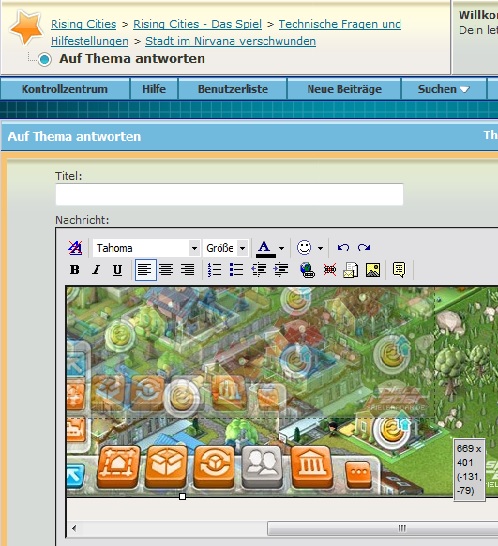
Task: Remove link with unlink icon
Action: tap(329, 270)
